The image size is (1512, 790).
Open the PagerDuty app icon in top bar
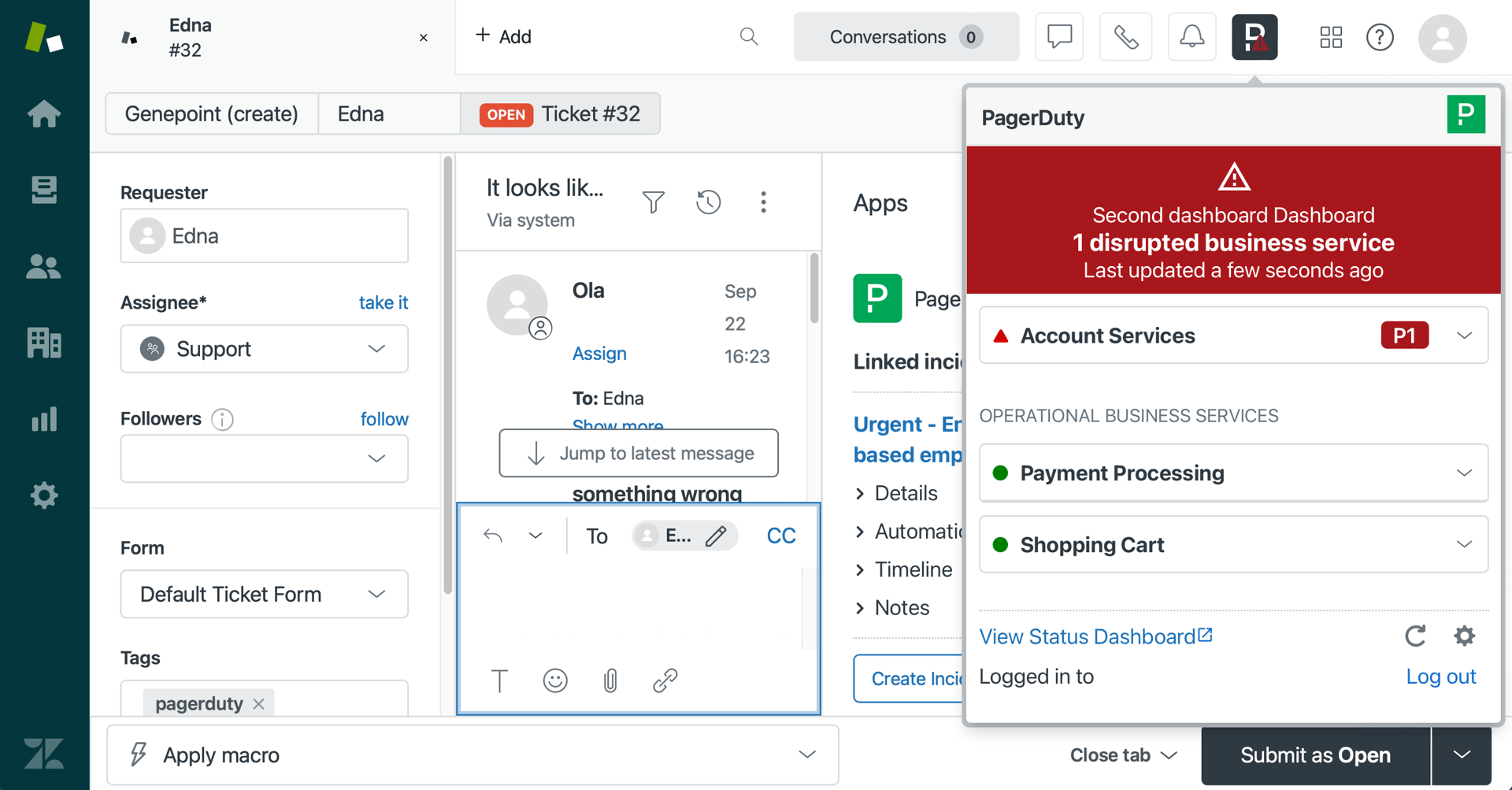(x=1254, y=37)
